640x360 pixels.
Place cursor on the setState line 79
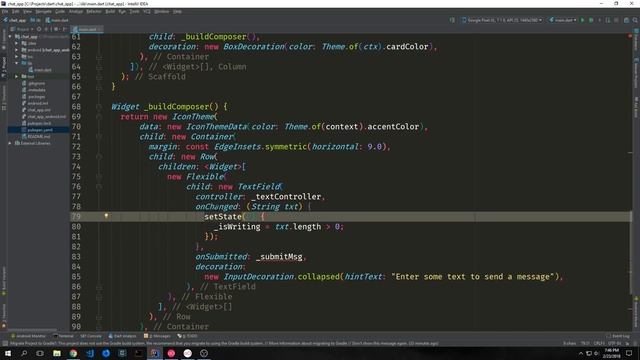[351, 216]
